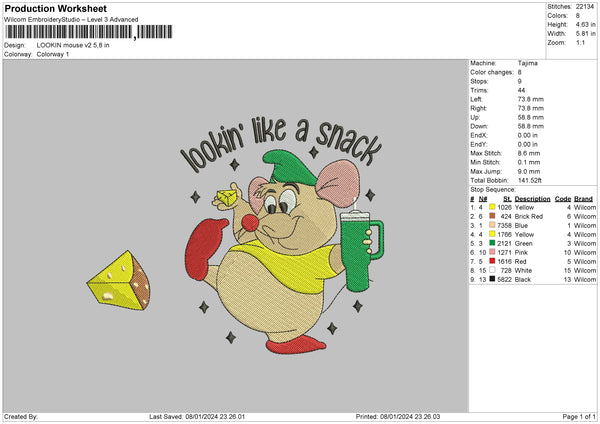
Task: Select stitch count '7358' in Blue row
Action: pyautogui.click(x=504, y=225)
